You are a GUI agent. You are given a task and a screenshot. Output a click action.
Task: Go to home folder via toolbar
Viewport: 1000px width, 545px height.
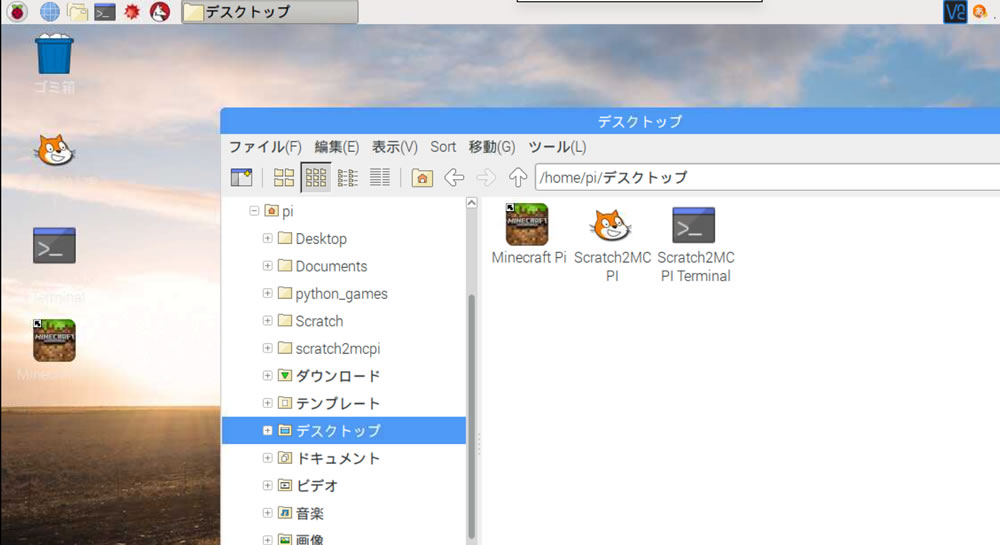tap(422, 177)
